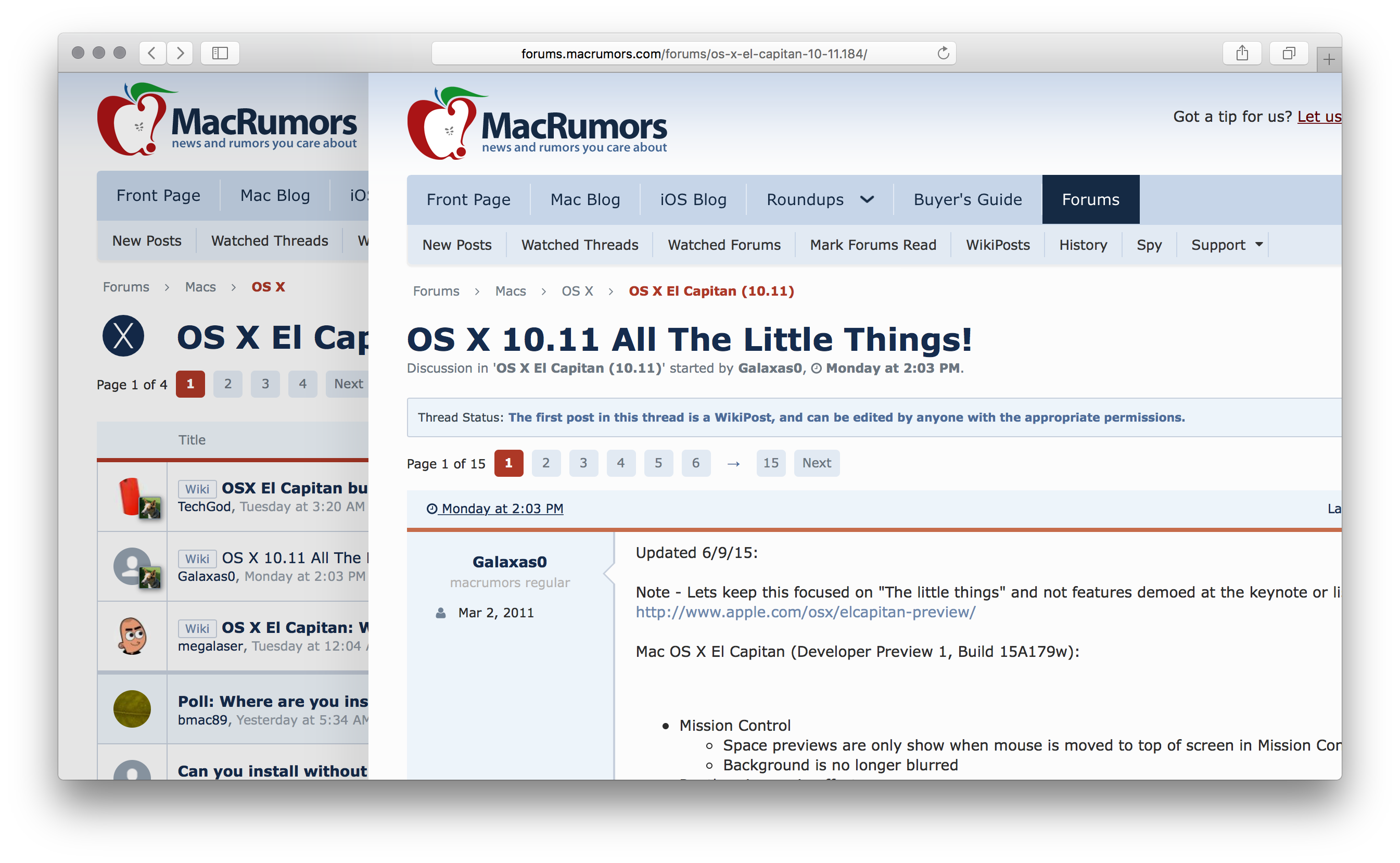Click the MacRumors logo on the left forum page

pyautogui.click(x=227, y=119)
